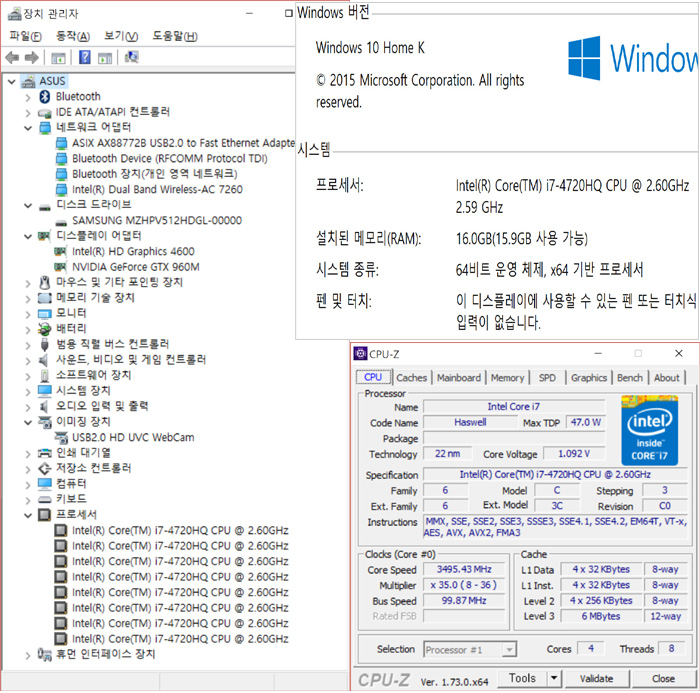Collapse the 프로세서 category
This screenshot has height=693, width=700.
pyautogui.click(x=28, y=516)
